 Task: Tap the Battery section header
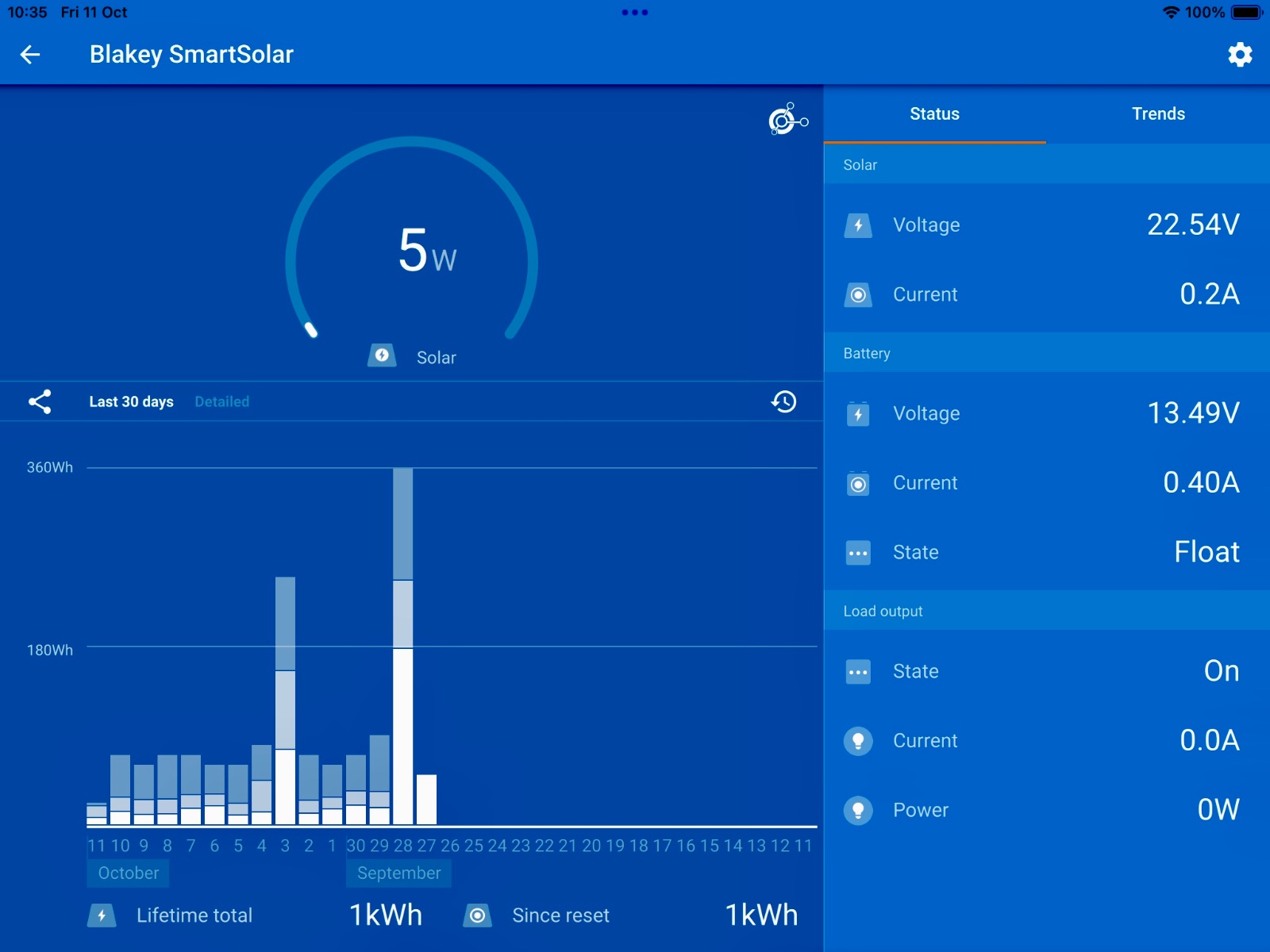[x=1047, y=353]
